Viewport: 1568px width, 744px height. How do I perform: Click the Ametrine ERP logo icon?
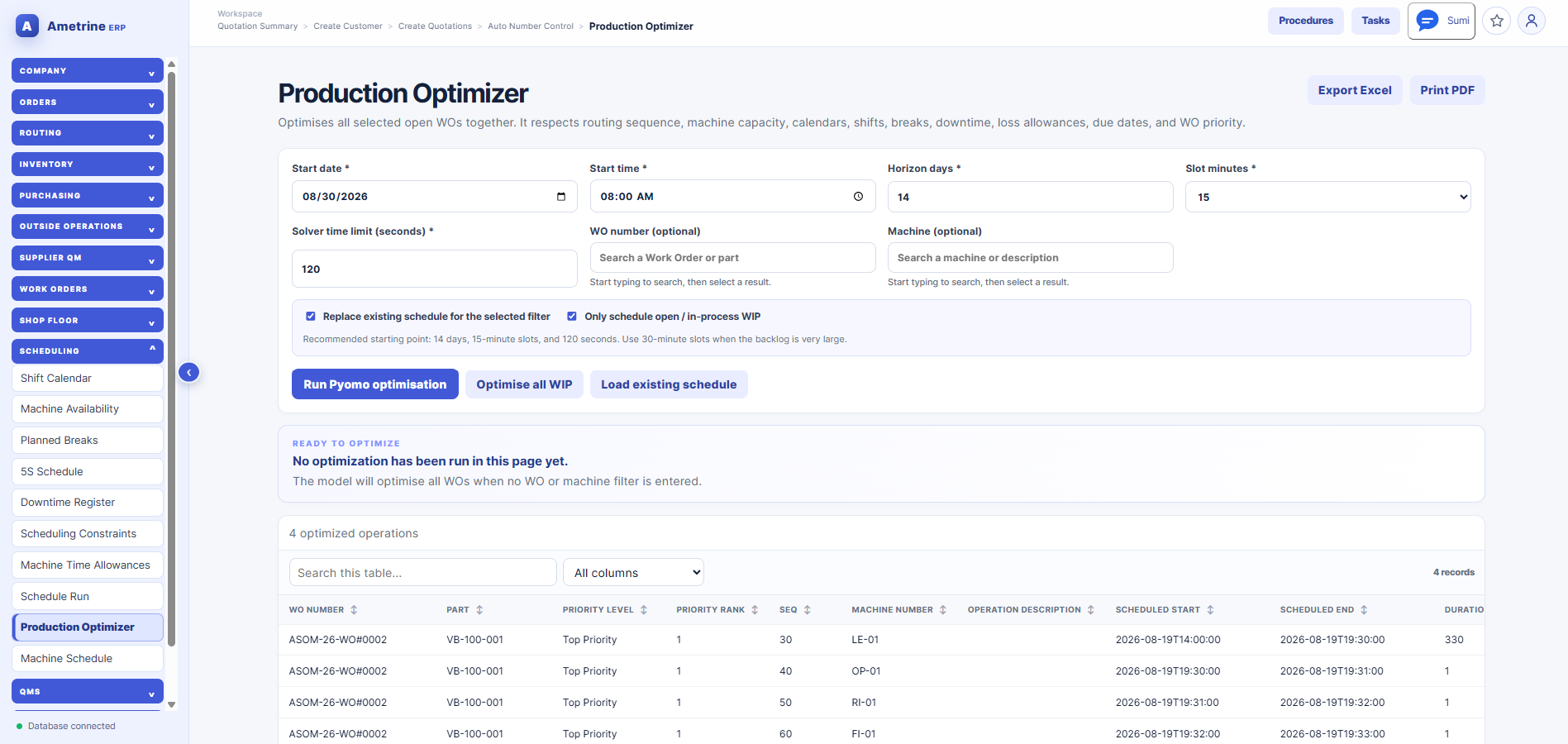click(27, 26)
